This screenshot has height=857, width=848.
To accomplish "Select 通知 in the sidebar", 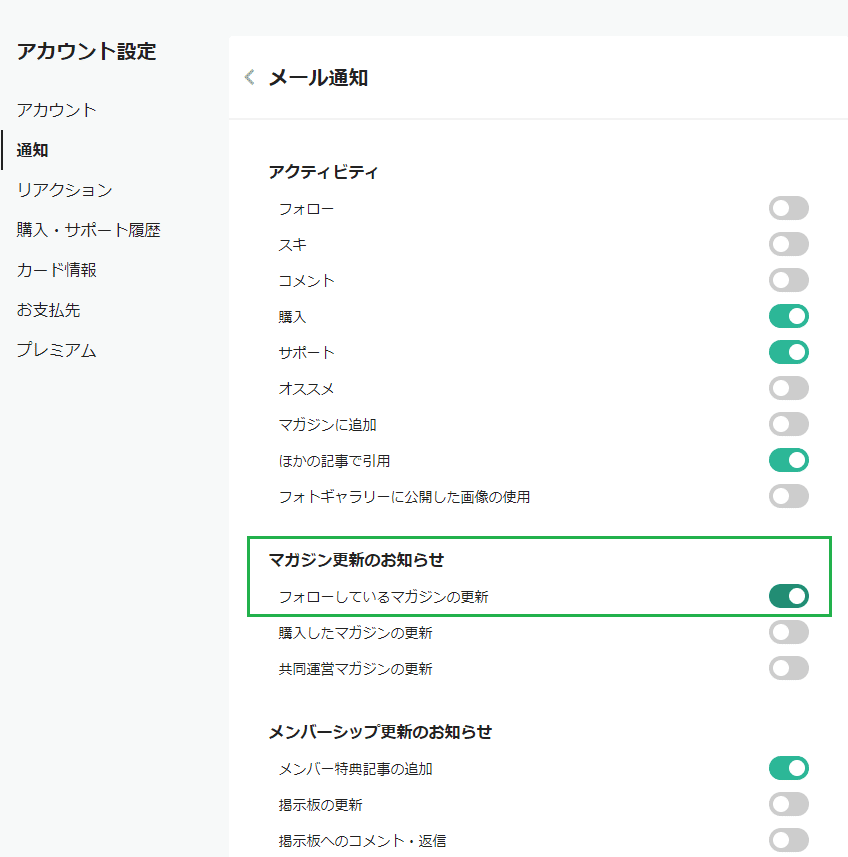I will pos(33,150).
